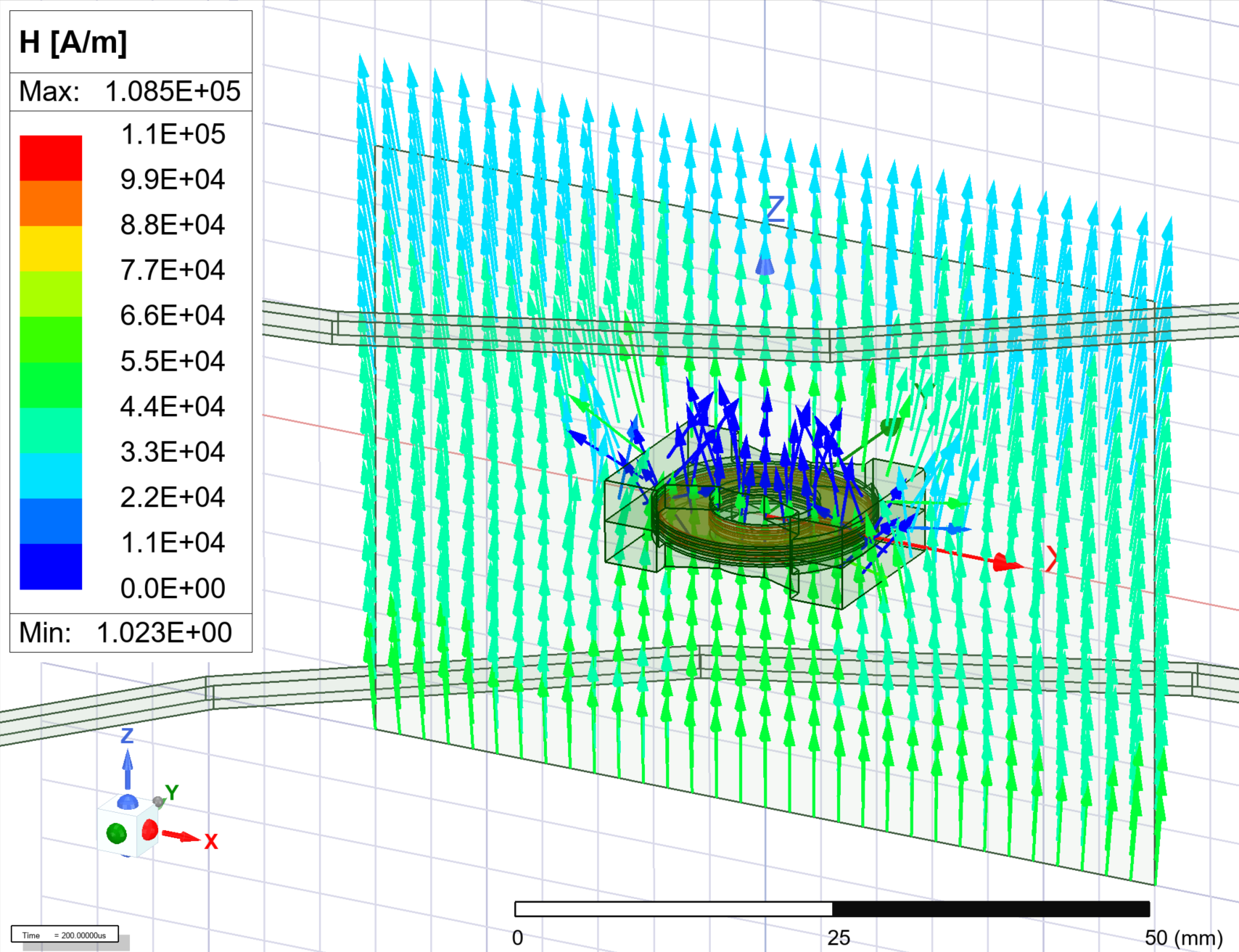Click the gray sphere near the gizmo's Y label
The height and width of the screenshot is (952, 1239).
point(157,801)
